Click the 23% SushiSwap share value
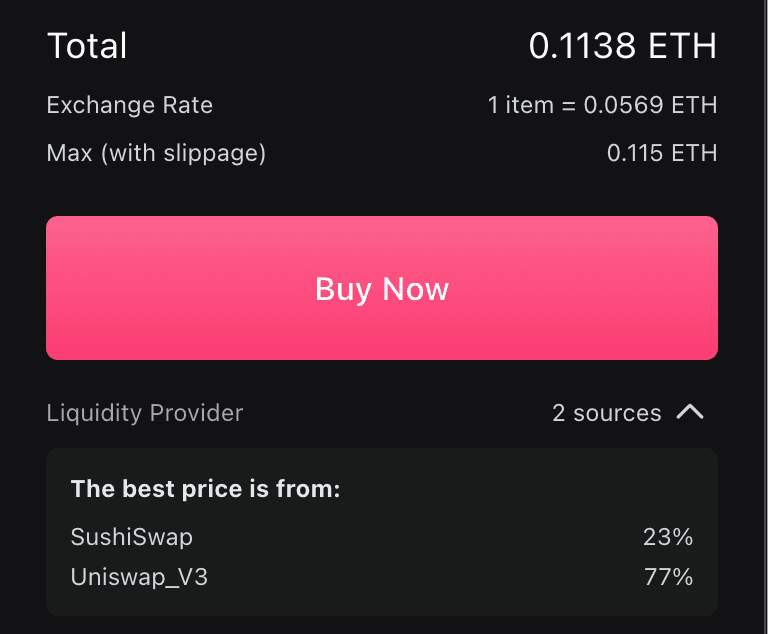Viewport: 768px width, 634px height. tap(668, 537)
